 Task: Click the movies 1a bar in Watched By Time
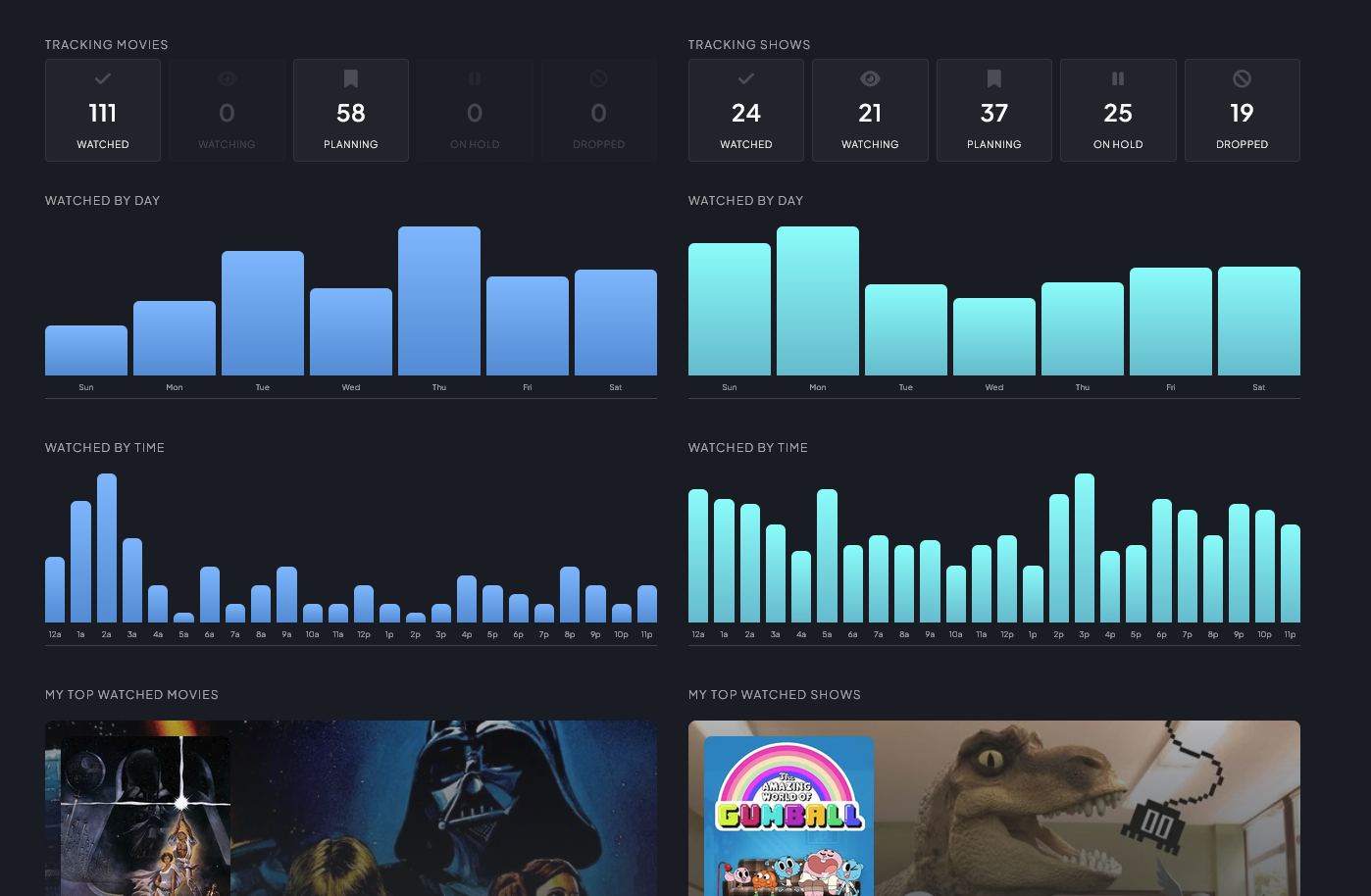tap(80, 562)
